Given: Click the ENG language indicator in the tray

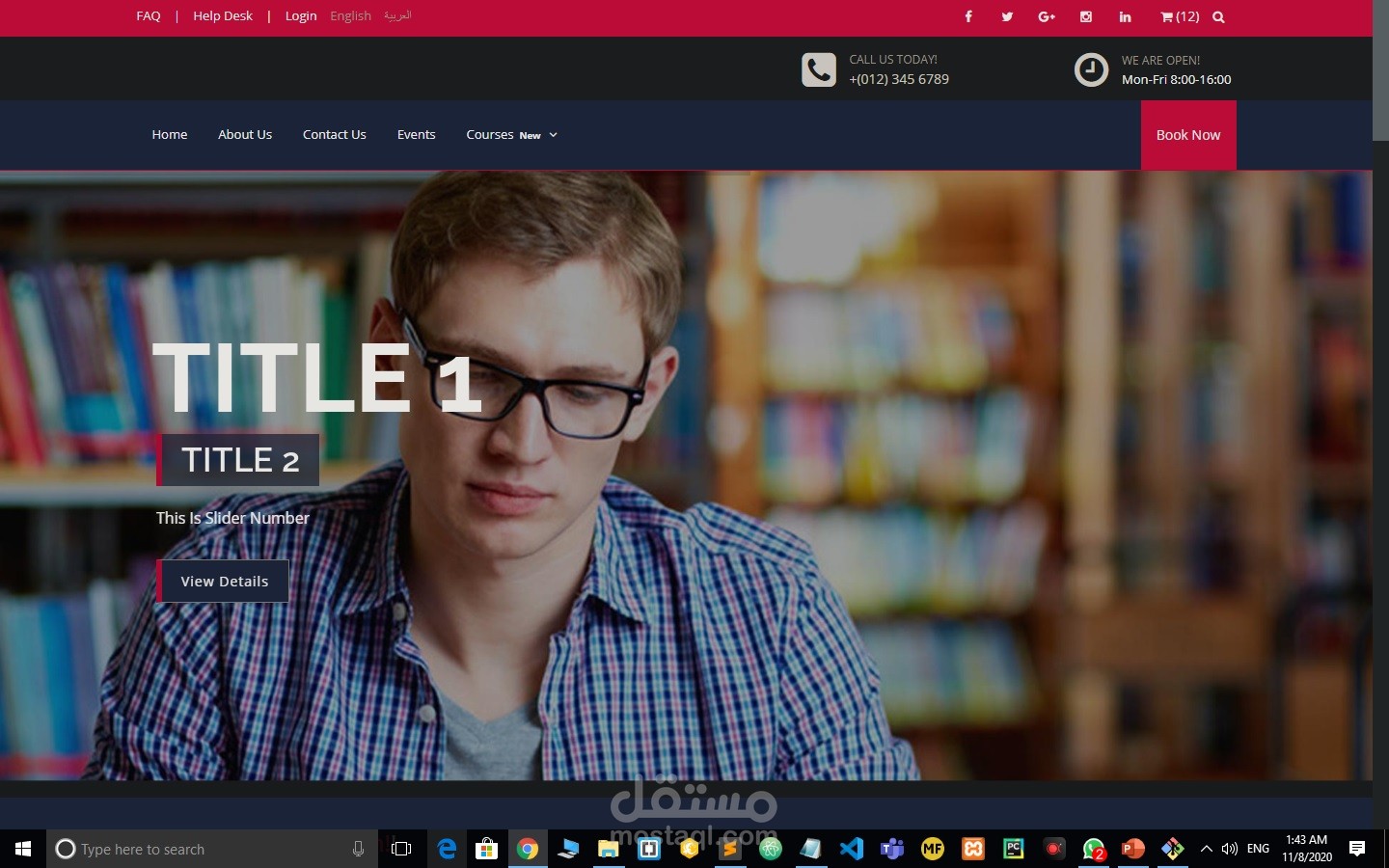Looking at the screenshot, I should click(1258, 849).
